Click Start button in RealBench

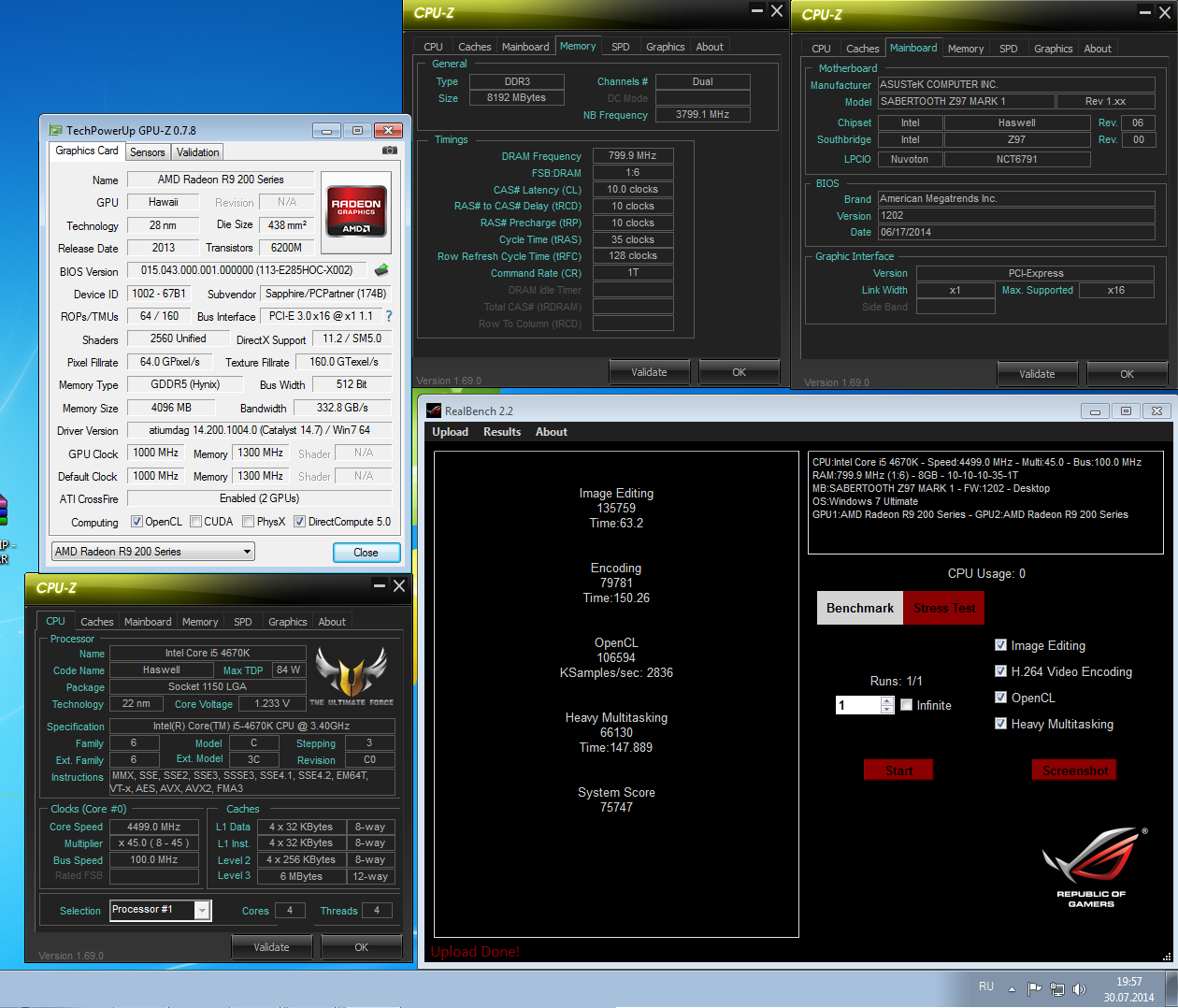click(x=898, y=770)
